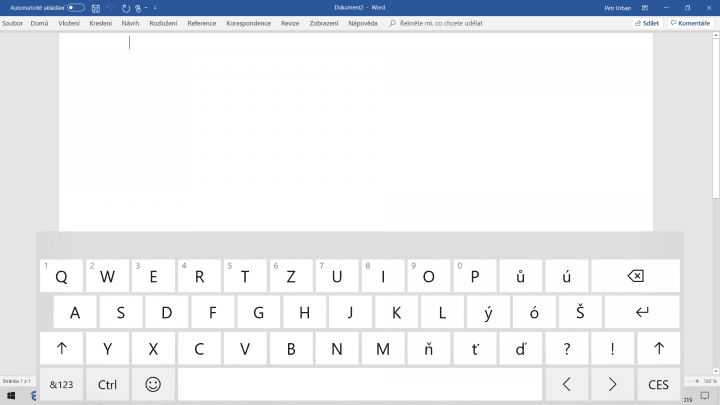Tap the A key
The width and height of the screenshot is (720, 405).
tap(75, 312)
